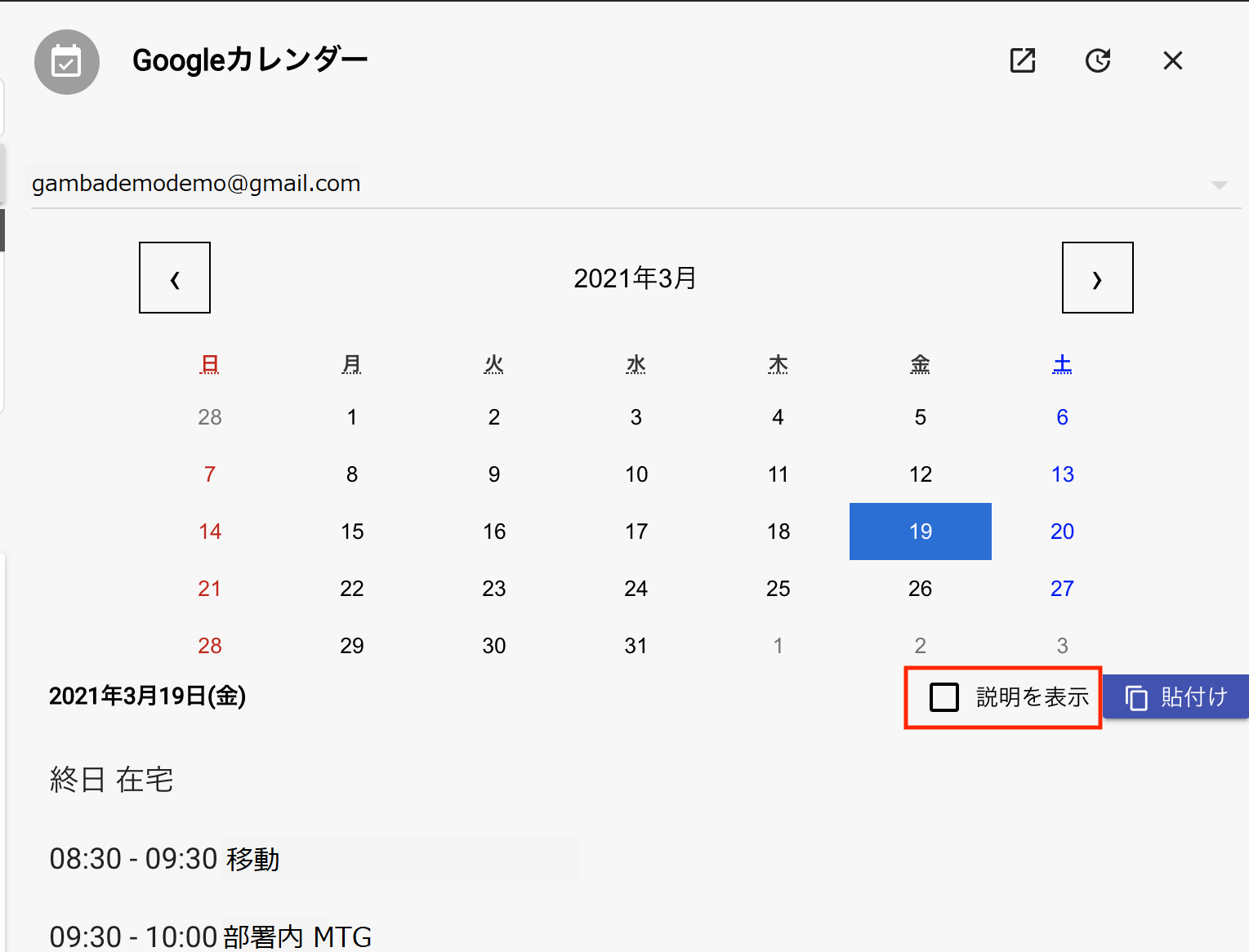This screenshot has height=952, width=1249.
Task: Select February 28 from previous month
Action: (x=210, y=417)
